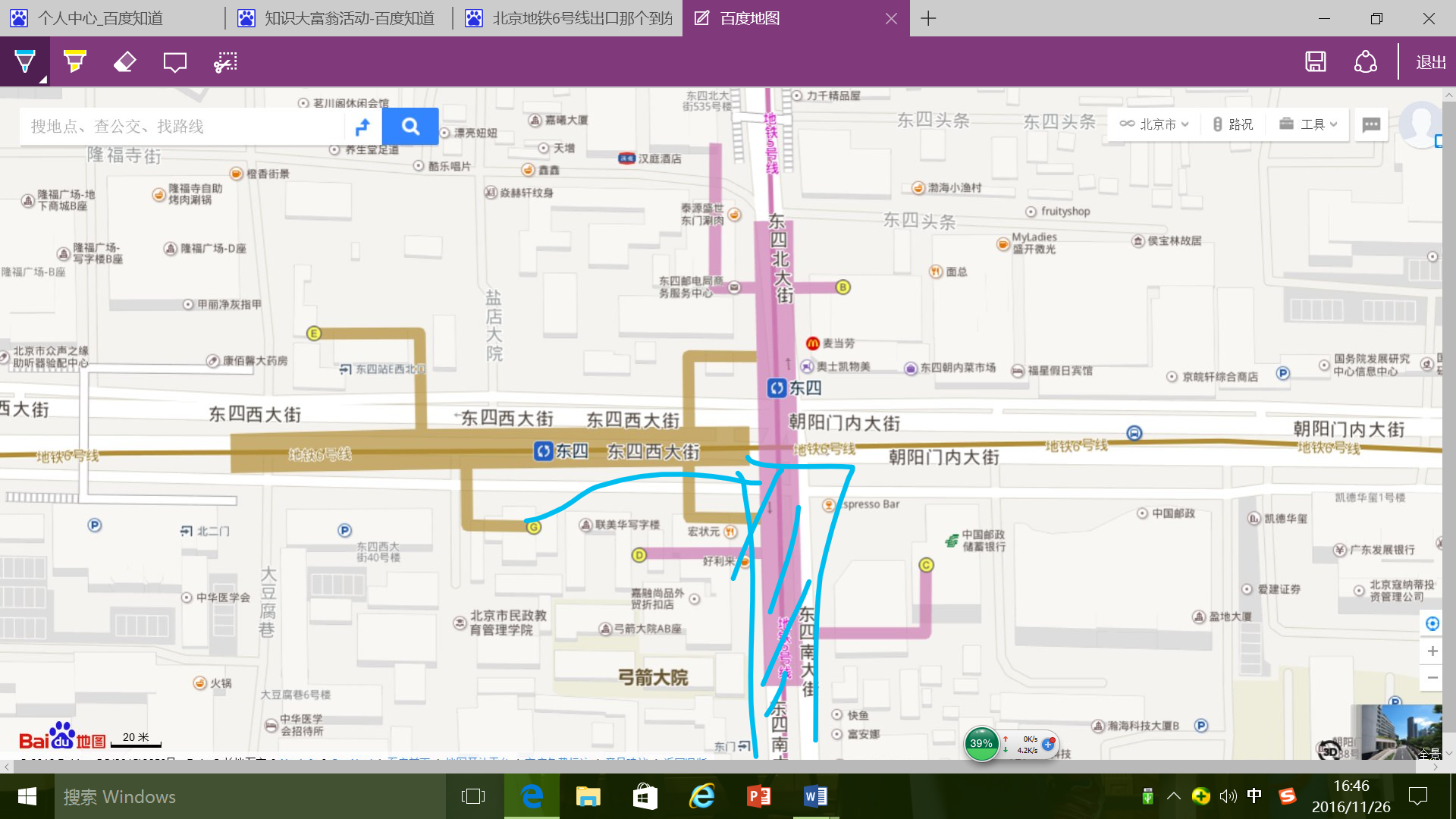Image resolution: width=1456 pixels, height=819 pixels.
Task: Click the 退出 exit button
Action: pyautogui.click(x=1431, y=62)
